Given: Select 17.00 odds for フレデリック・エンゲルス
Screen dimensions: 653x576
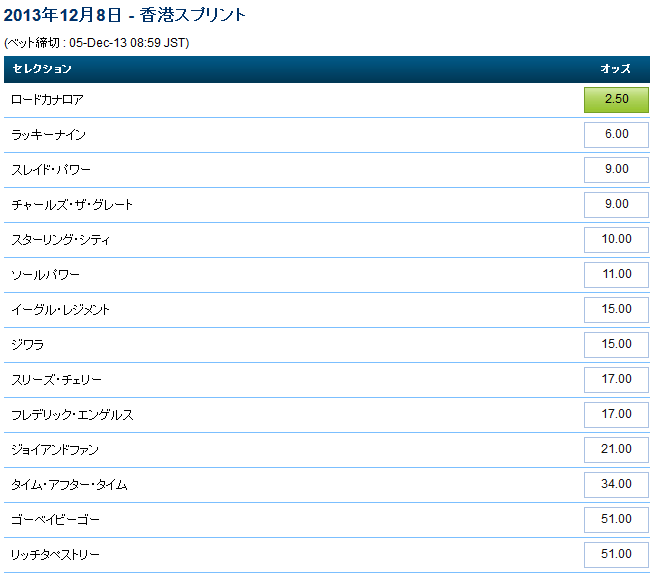Looking at the screenshot, I should pos(616,414).
